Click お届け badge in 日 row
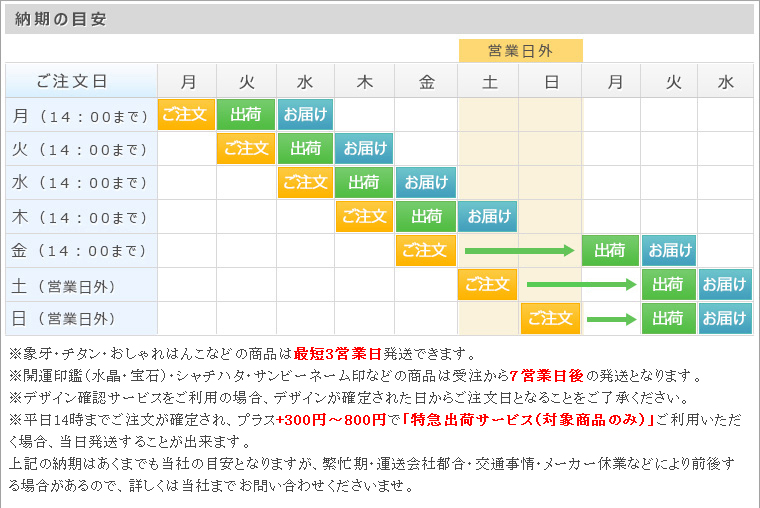The height and width of the screenshot is (508, 760). click(726, 318)
